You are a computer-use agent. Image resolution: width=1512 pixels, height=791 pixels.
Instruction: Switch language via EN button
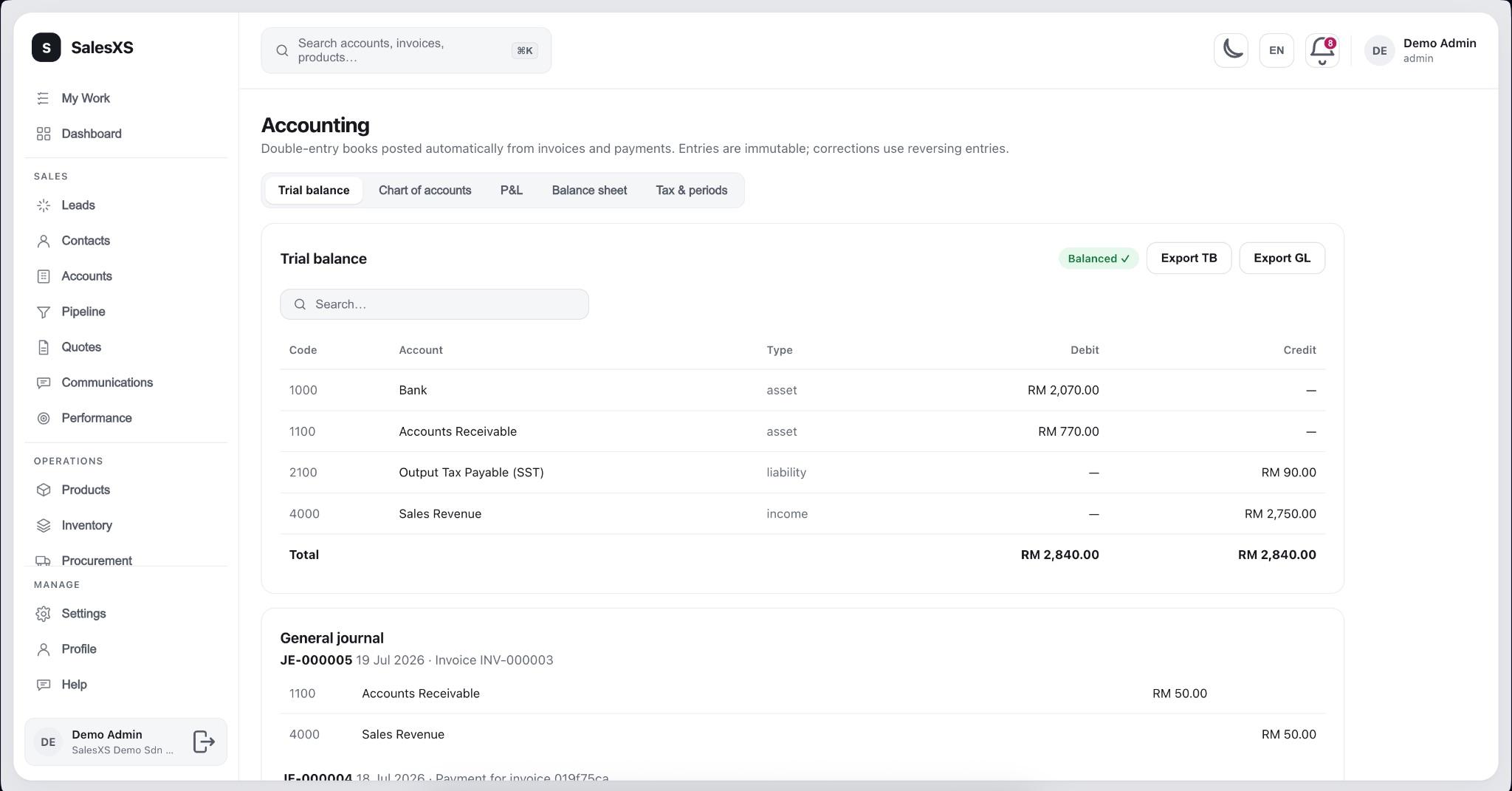pos(1276,50)
